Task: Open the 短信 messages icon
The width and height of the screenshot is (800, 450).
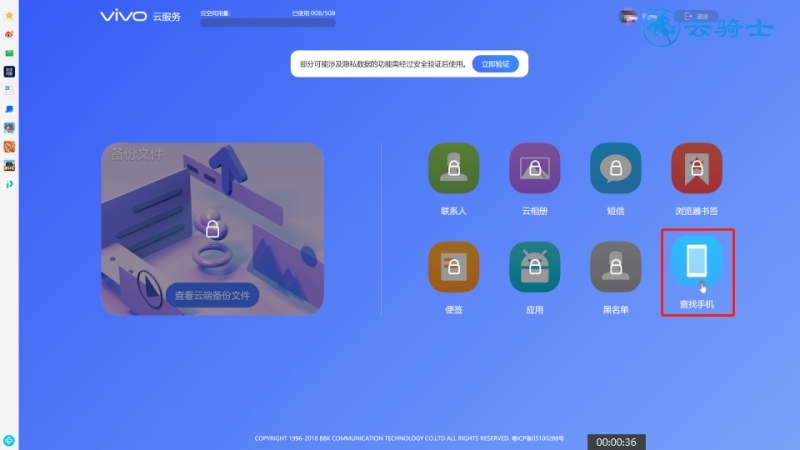Action: (x=616, y=168)
